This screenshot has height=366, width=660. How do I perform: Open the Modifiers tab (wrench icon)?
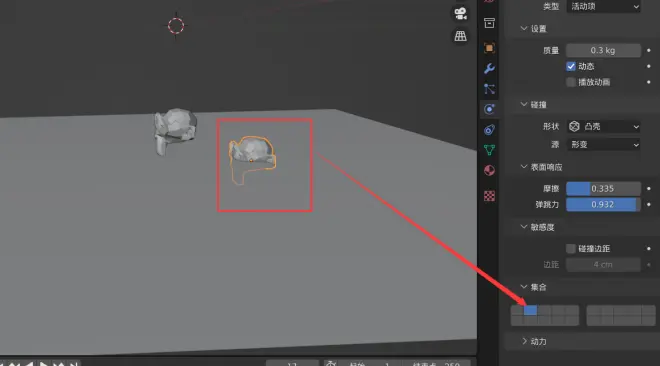pos(489,68)
